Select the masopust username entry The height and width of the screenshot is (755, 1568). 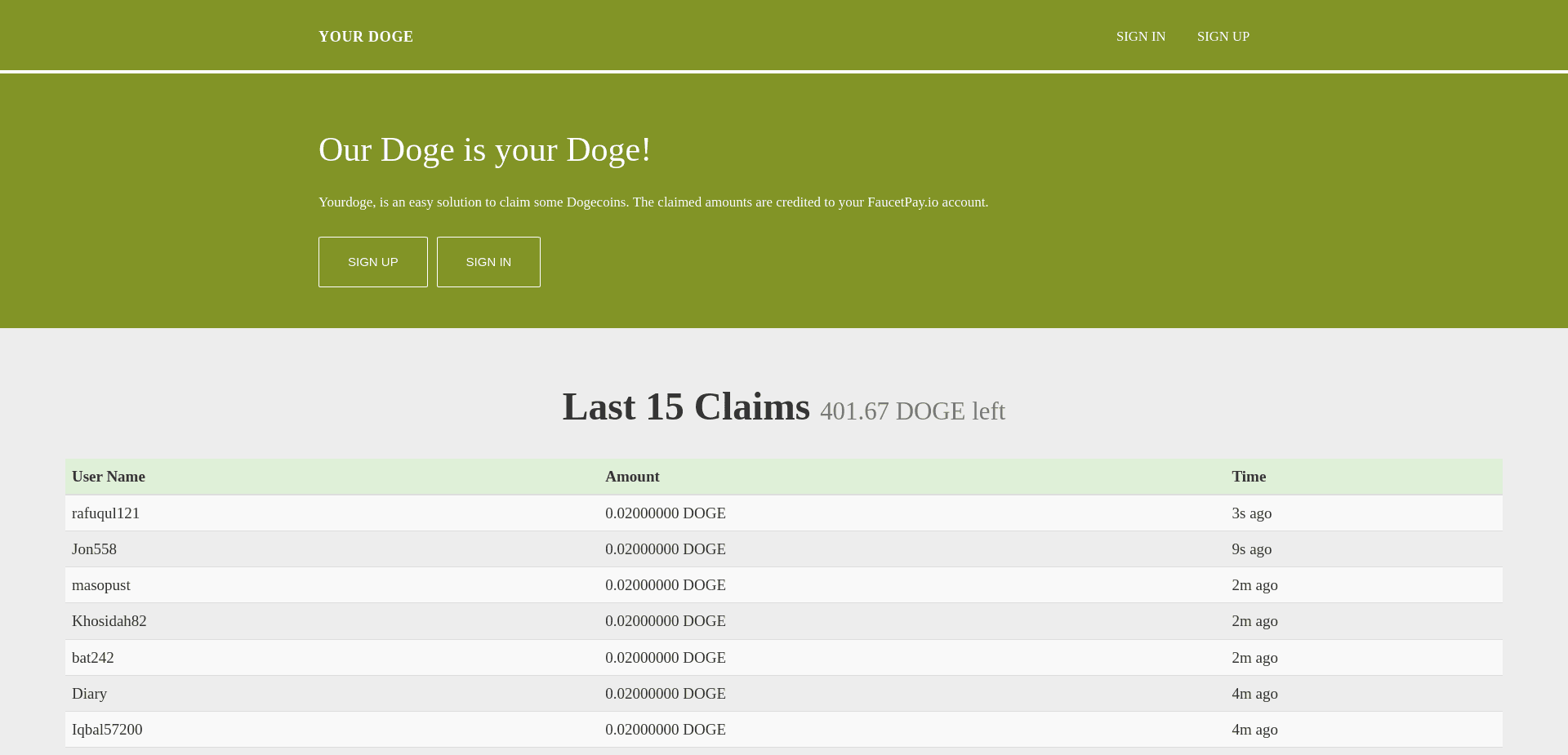click(100, 584)
